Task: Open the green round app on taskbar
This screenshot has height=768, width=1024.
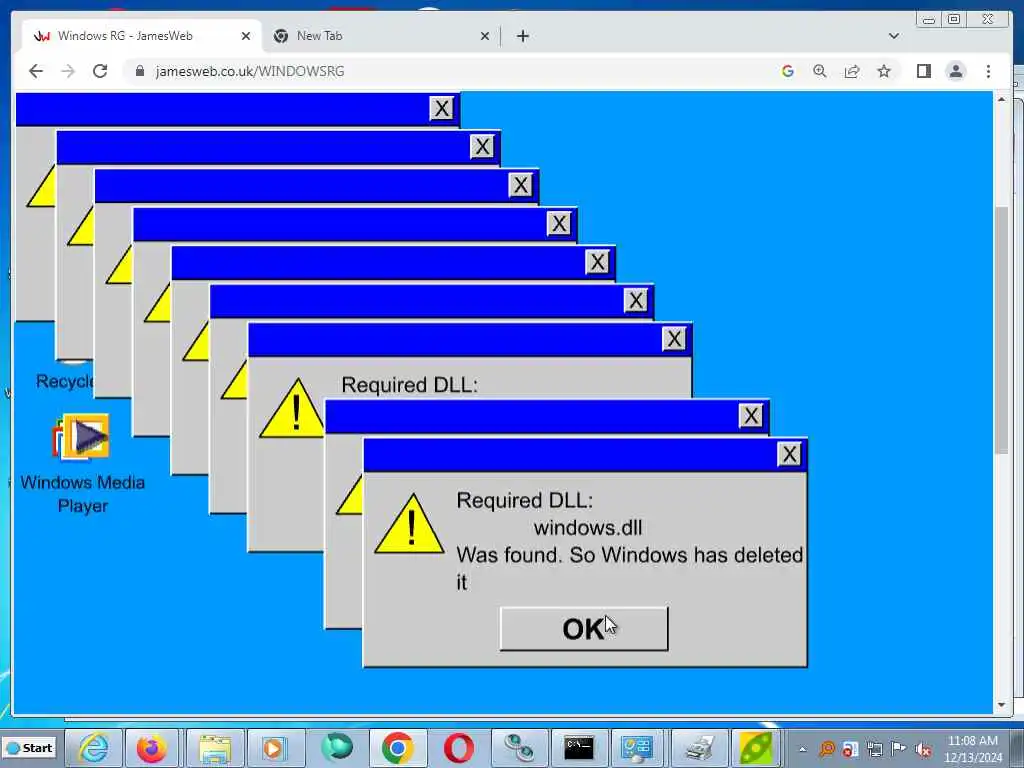Action: point(337,748)
